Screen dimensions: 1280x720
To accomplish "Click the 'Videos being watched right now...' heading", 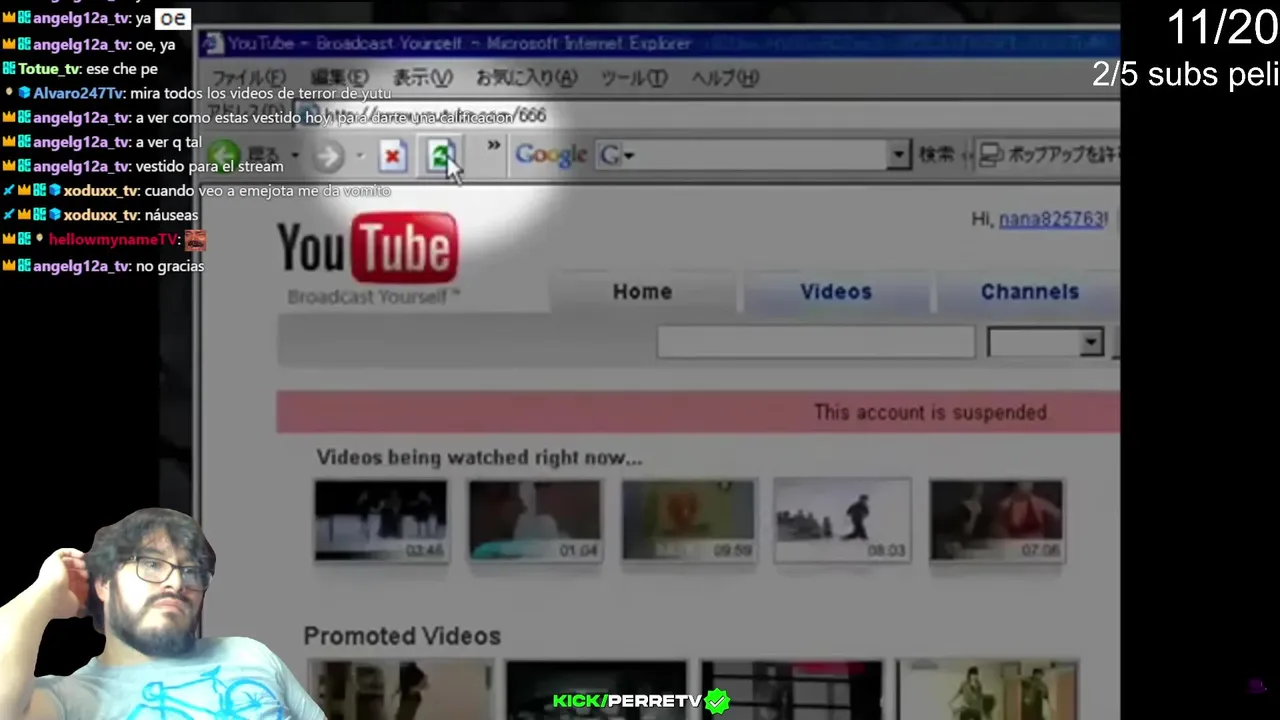I will pos(479,458).
